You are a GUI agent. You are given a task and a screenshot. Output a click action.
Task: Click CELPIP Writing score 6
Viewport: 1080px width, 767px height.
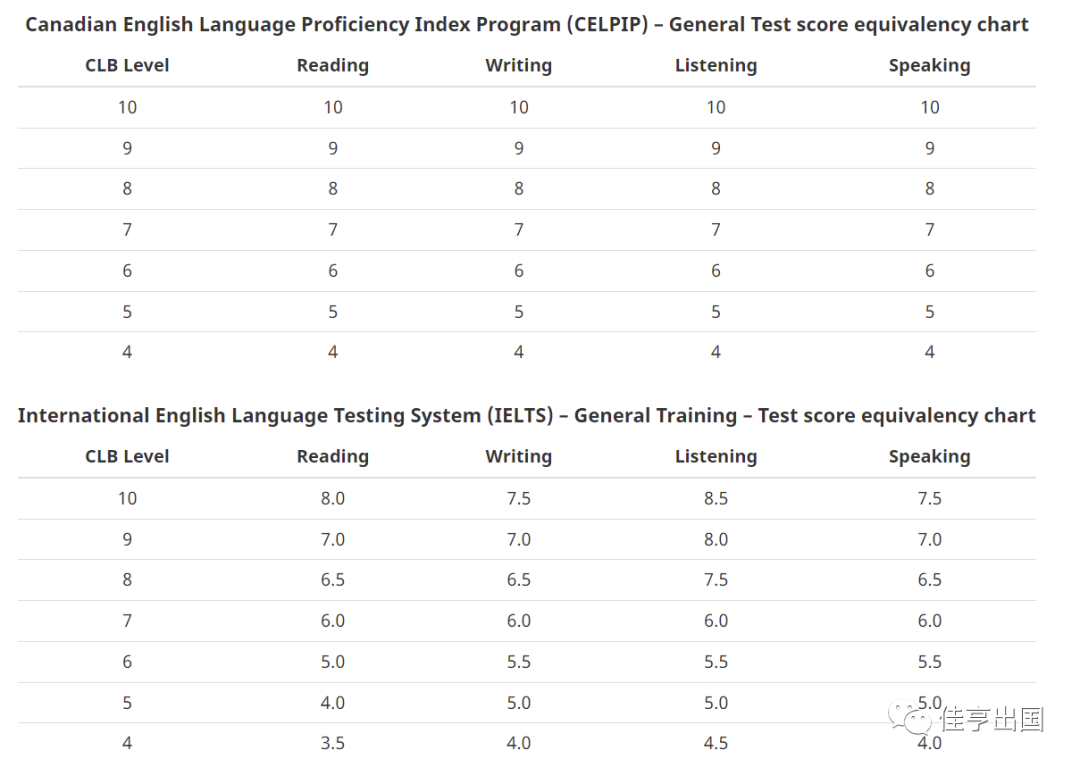coord(519,271)
